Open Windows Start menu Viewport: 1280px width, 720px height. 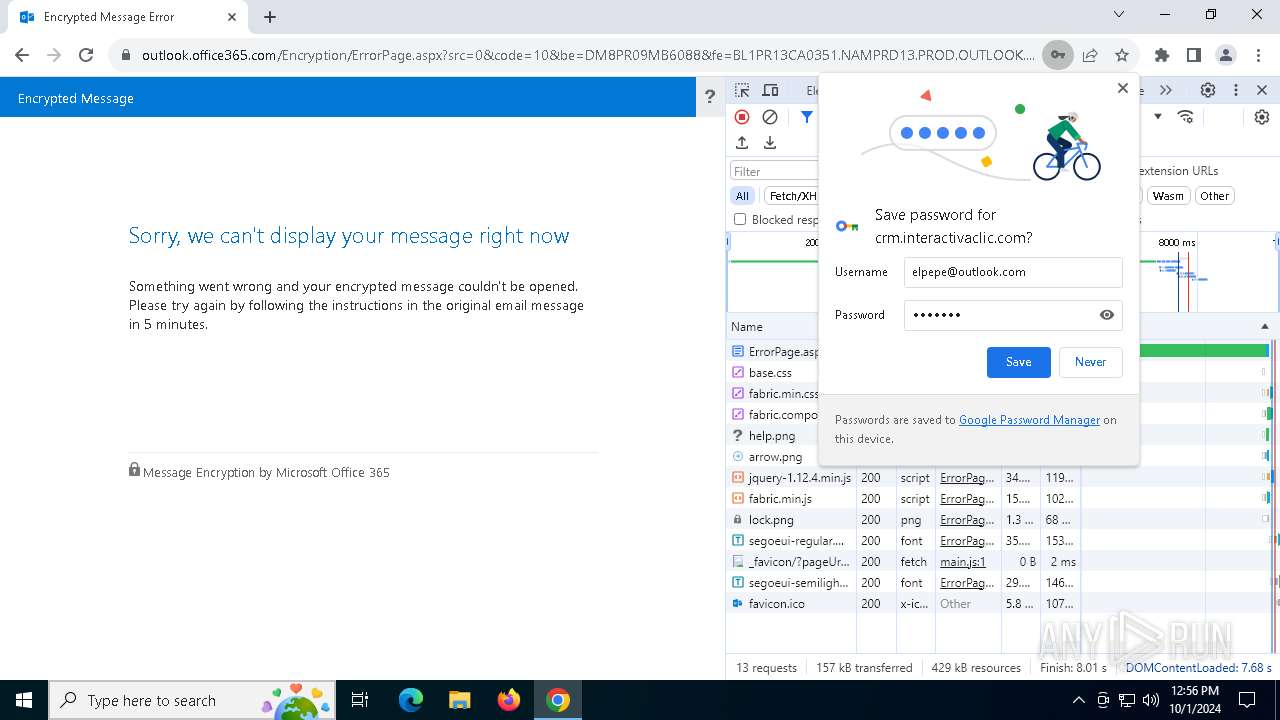pyautogui.click(x=24, y=700)
